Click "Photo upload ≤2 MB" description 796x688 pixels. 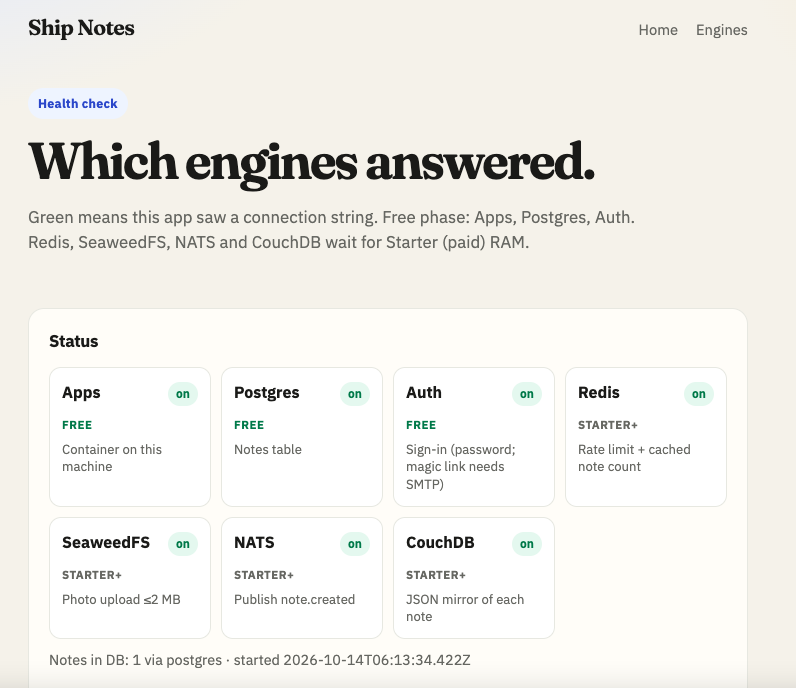click(x=121, y=600)
